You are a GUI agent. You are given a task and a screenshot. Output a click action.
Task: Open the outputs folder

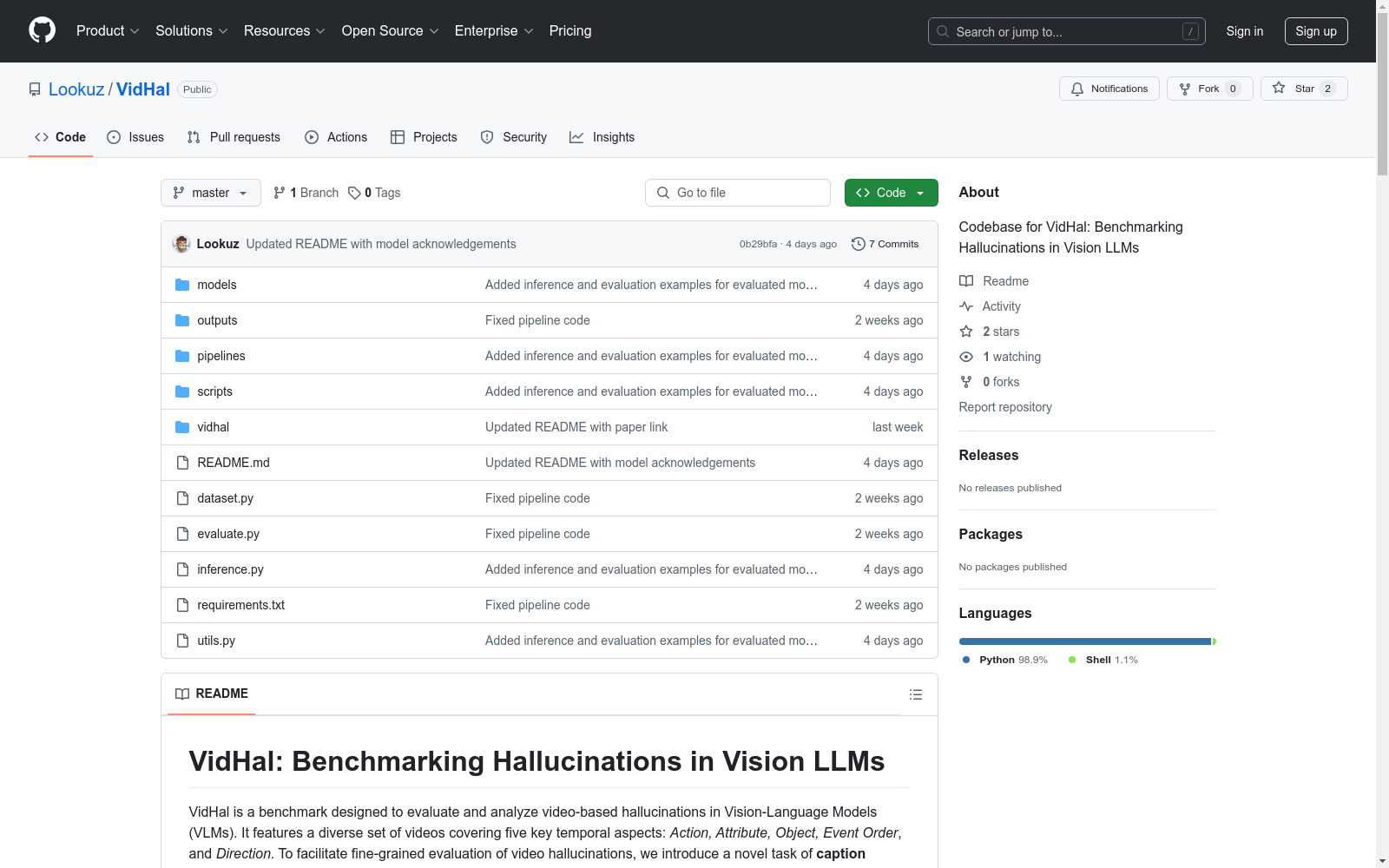217,320
